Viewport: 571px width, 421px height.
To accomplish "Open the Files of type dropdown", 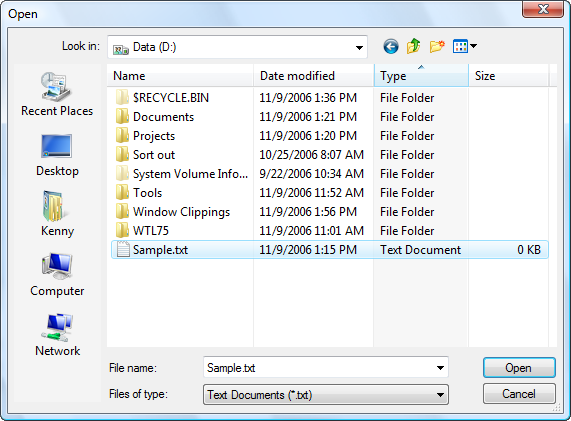I will click(326, 395).
